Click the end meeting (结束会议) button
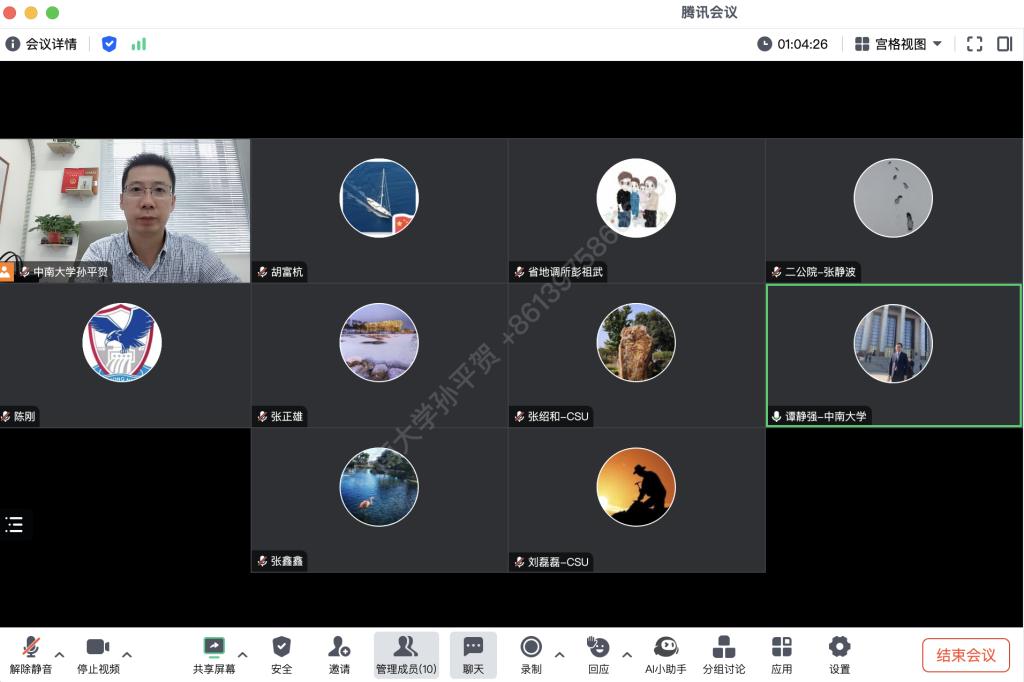This screenshot has height=682, width=1024. pyautogui.click(x=965, y=655)
